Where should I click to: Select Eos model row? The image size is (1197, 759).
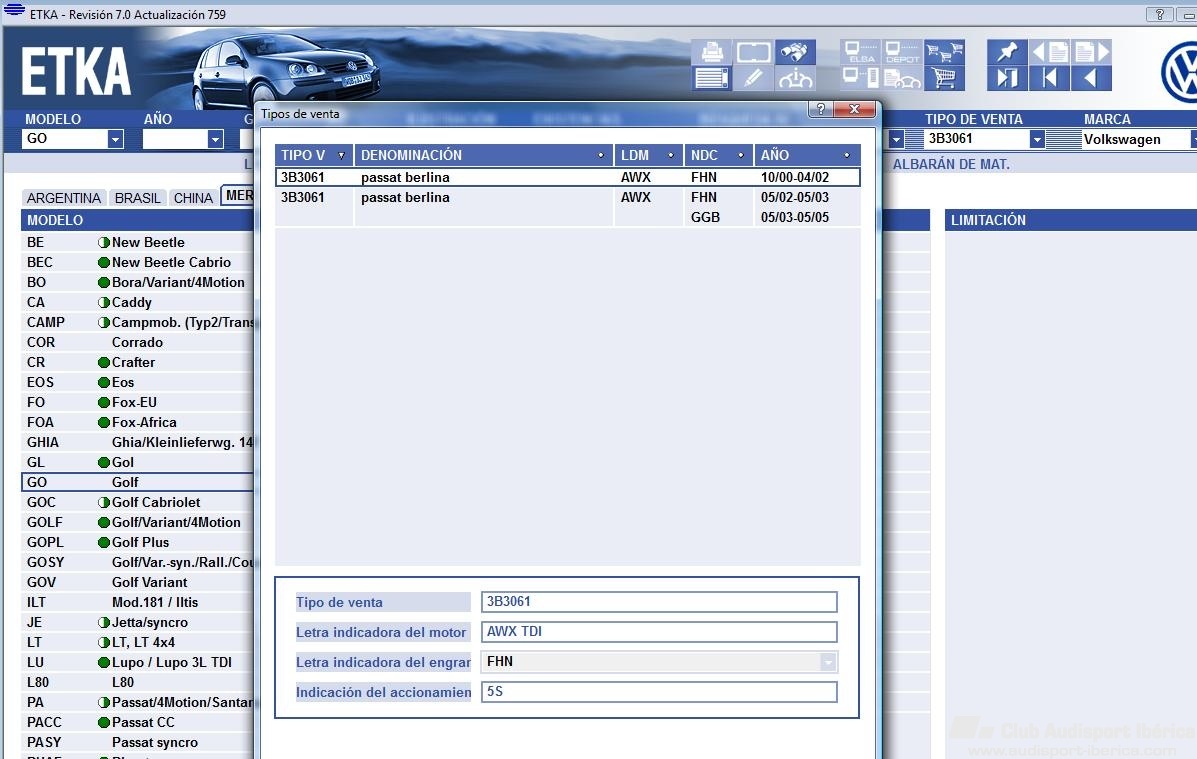[x=137, y=382]
